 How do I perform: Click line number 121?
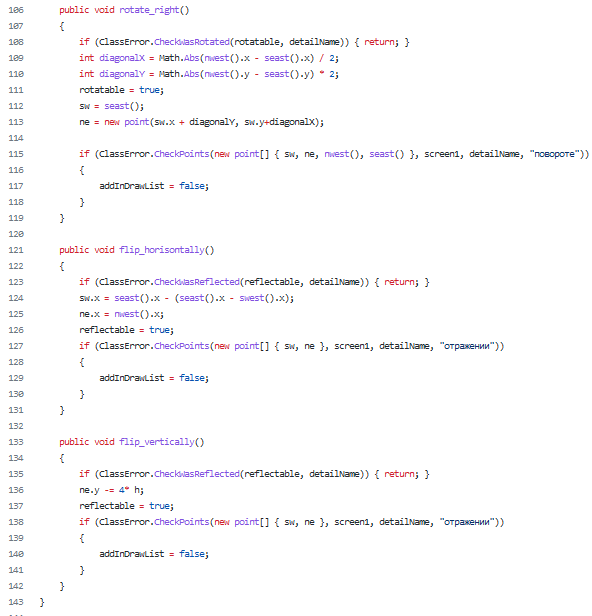coord(16,250)
